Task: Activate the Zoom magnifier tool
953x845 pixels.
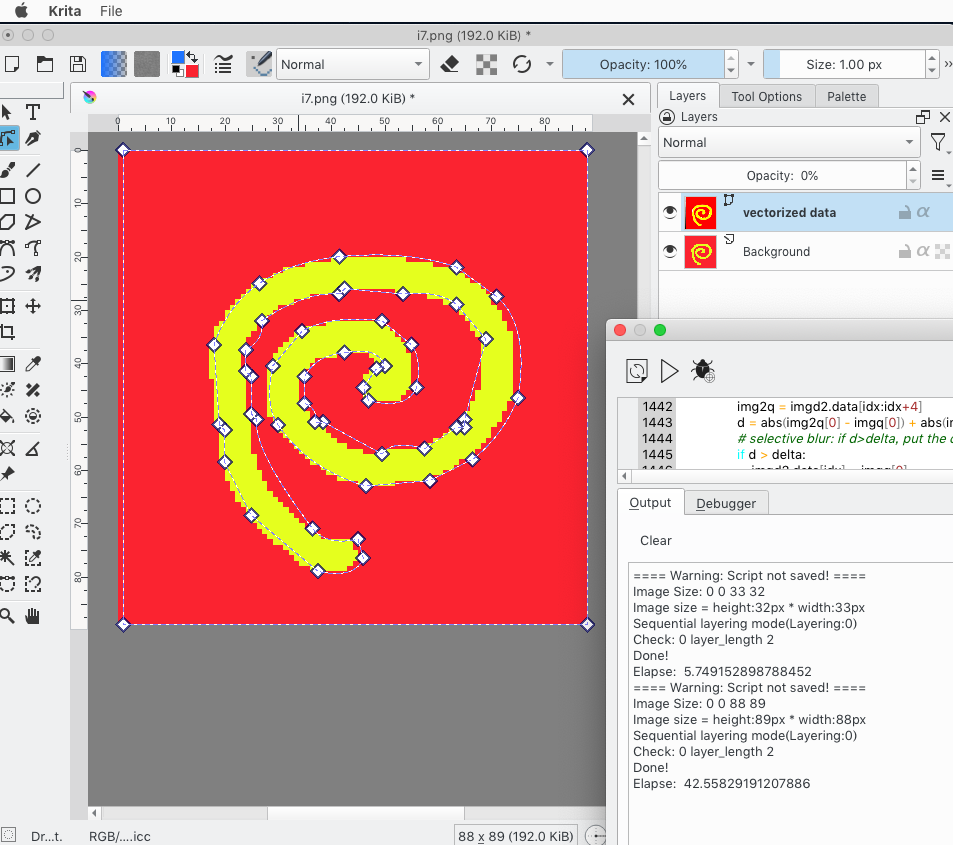Action: (8, 615)
